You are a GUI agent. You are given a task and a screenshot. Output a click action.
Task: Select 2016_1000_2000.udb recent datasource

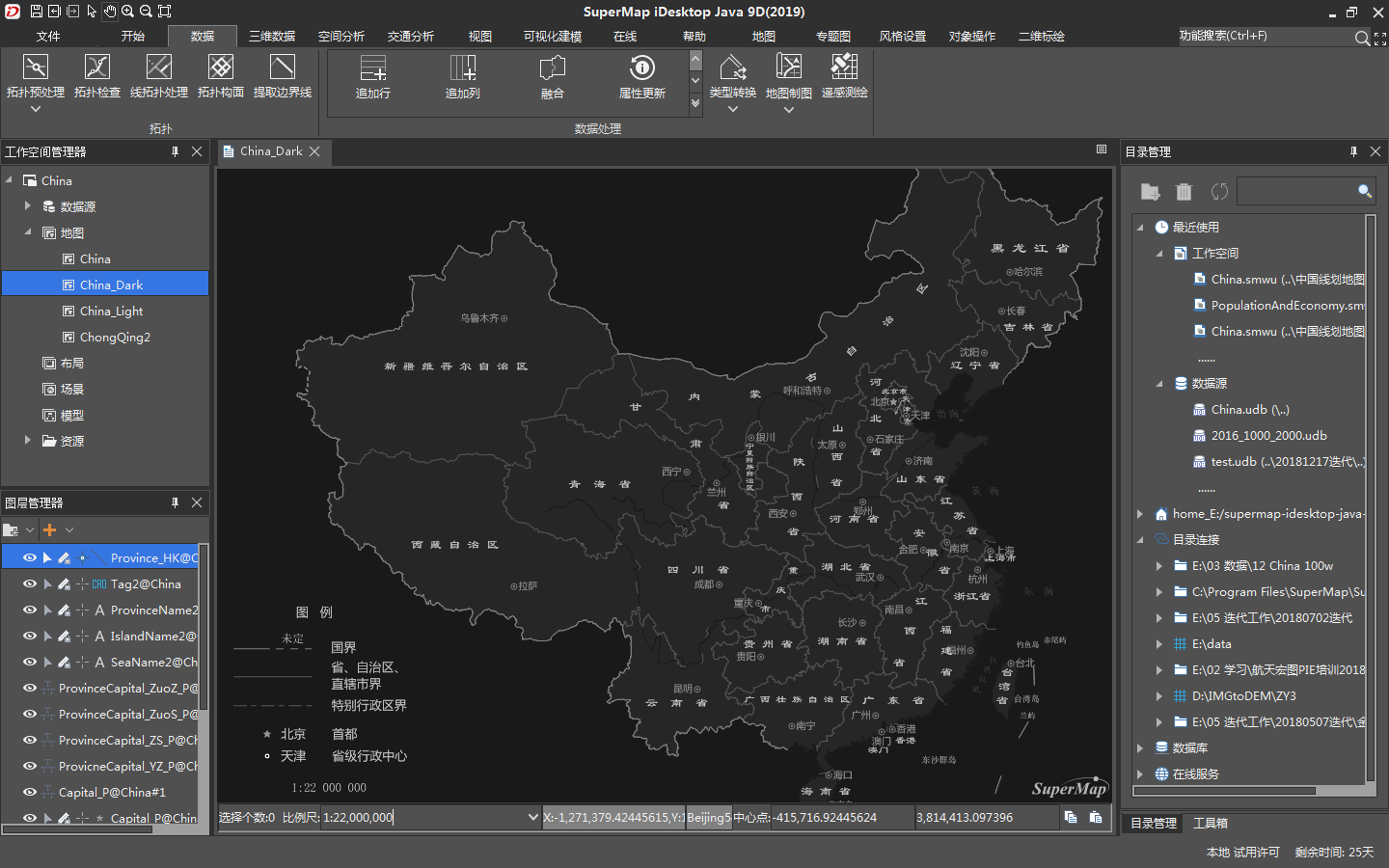[x=1268, y=435]
